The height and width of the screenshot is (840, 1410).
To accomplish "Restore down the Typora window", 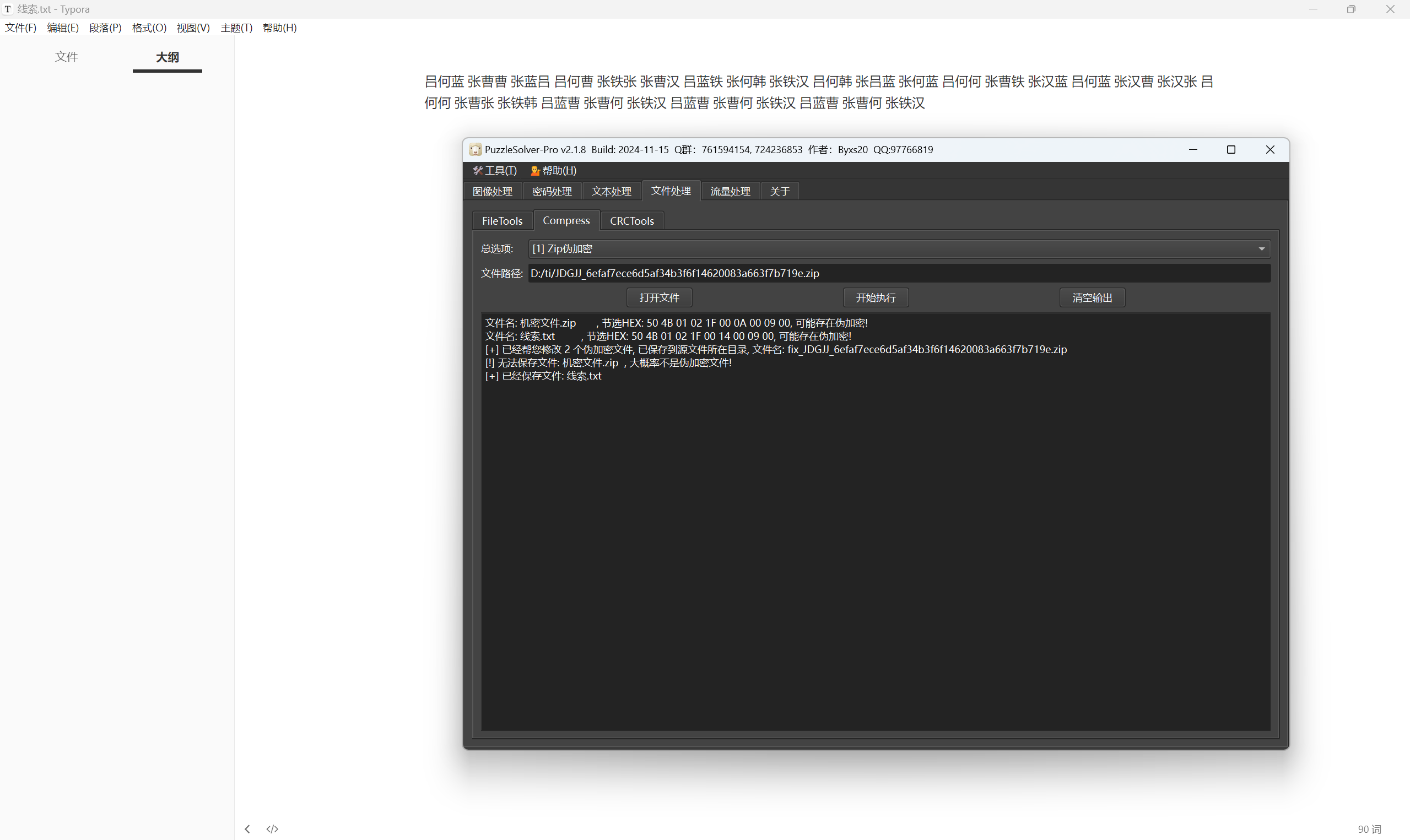I will pyautogui.click(x=1351, y=9).
